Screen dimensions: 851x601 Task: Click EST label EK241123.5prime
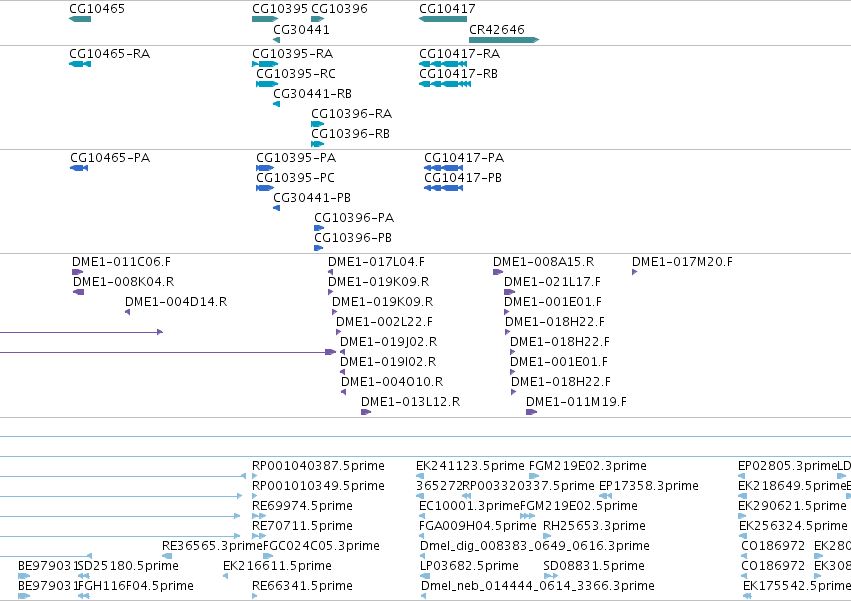(471, 466)
